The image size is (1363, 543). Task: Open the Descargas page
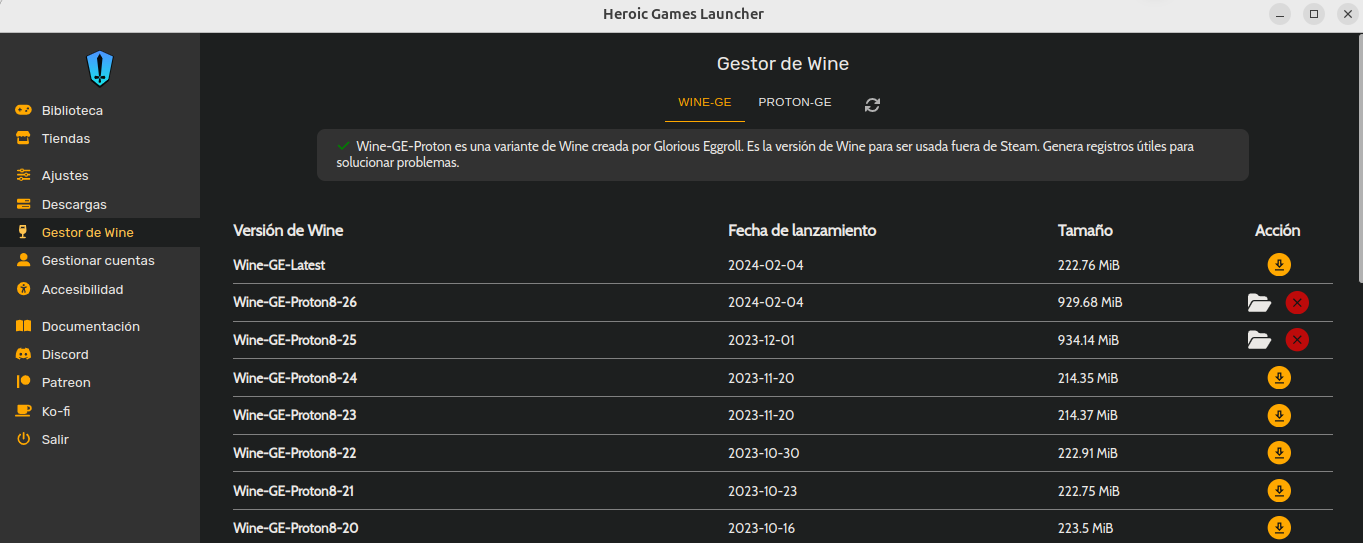(x=74, y=204)
